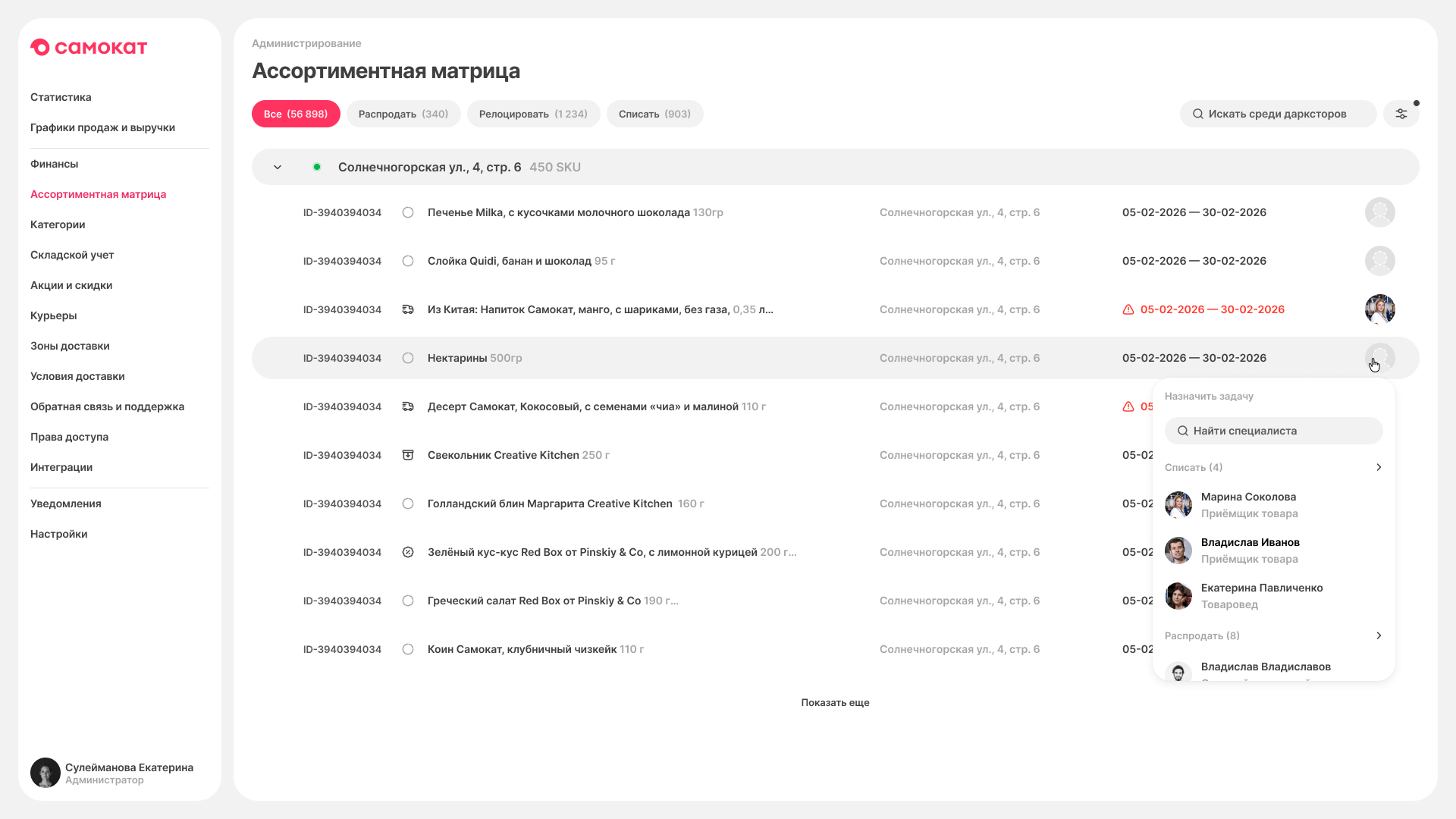The height and width of the screenshot is (819, 1456).
Task: Click assignee avatar on Печенье Milka row
Action: (1380, 212)
